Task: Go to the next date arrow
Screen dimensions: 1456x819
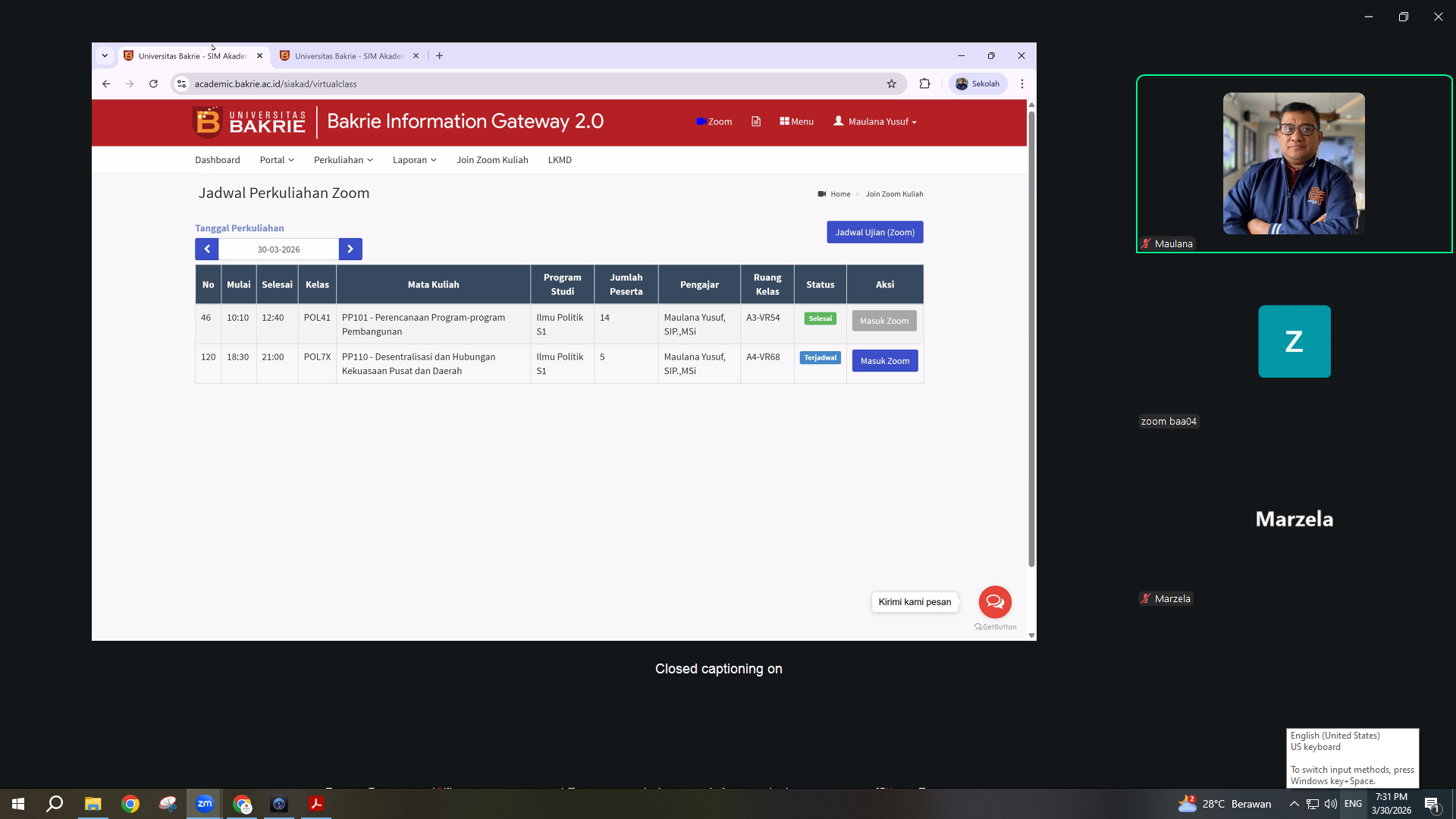Action: 350,249
